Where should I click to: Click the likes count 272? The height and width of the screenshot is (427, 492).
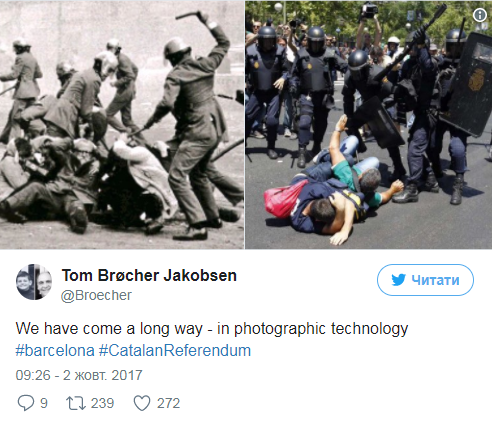[169, 403]
